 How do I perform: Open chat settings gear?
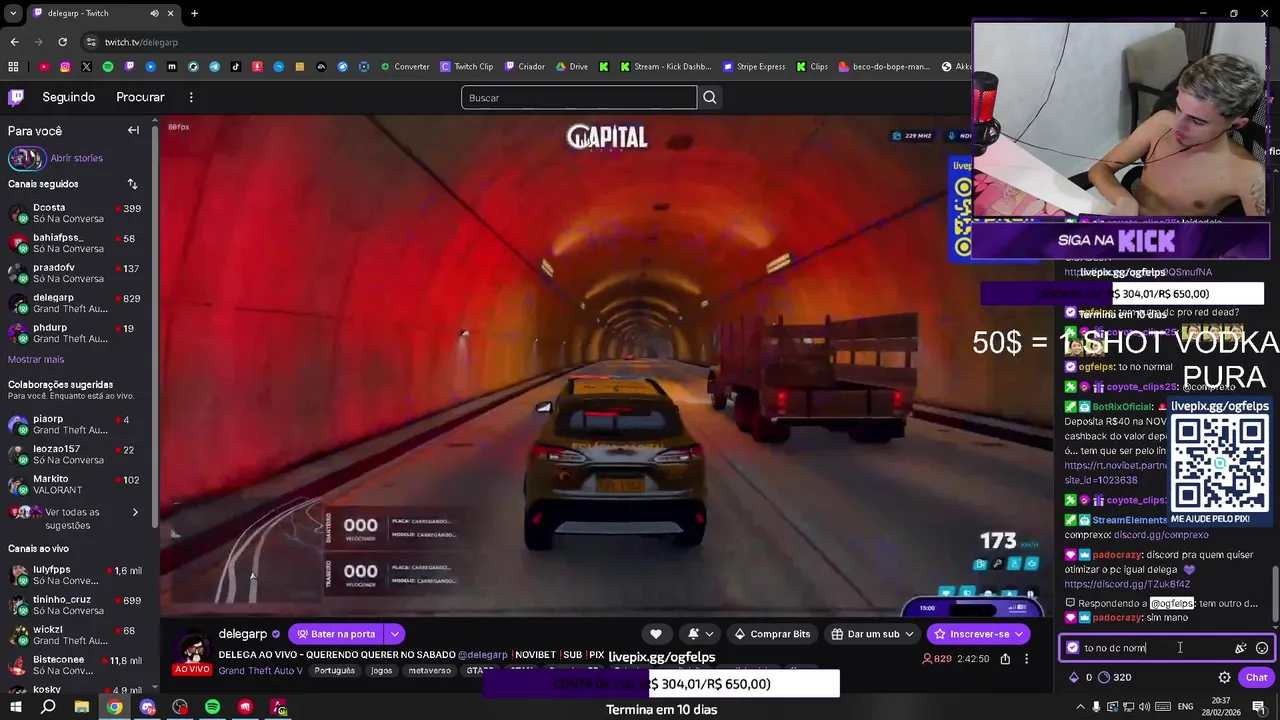pyautogui.click(x=1224, y=677)
